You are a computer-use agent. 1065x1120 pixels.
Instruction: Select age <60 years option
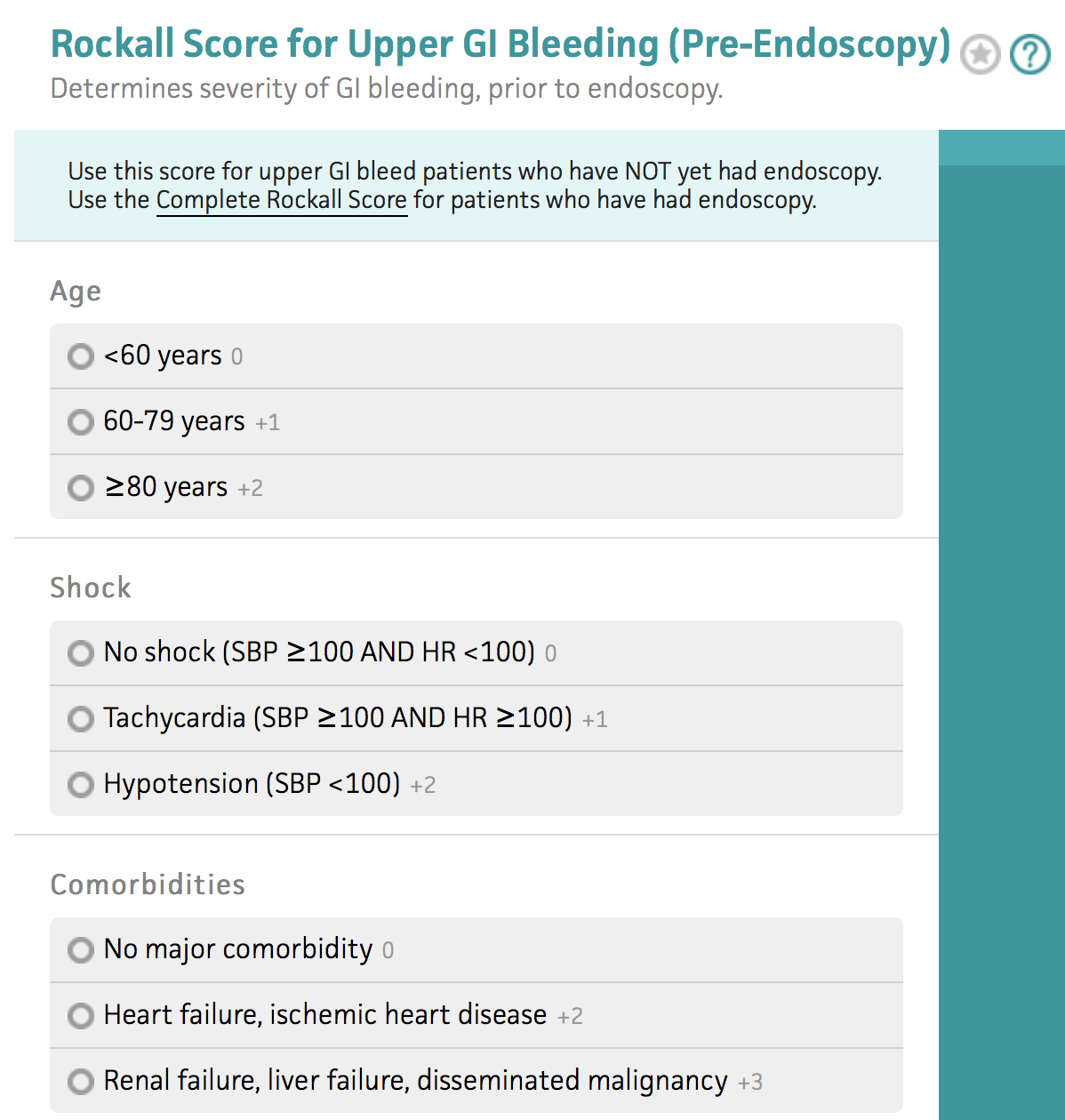click(476, 356)
